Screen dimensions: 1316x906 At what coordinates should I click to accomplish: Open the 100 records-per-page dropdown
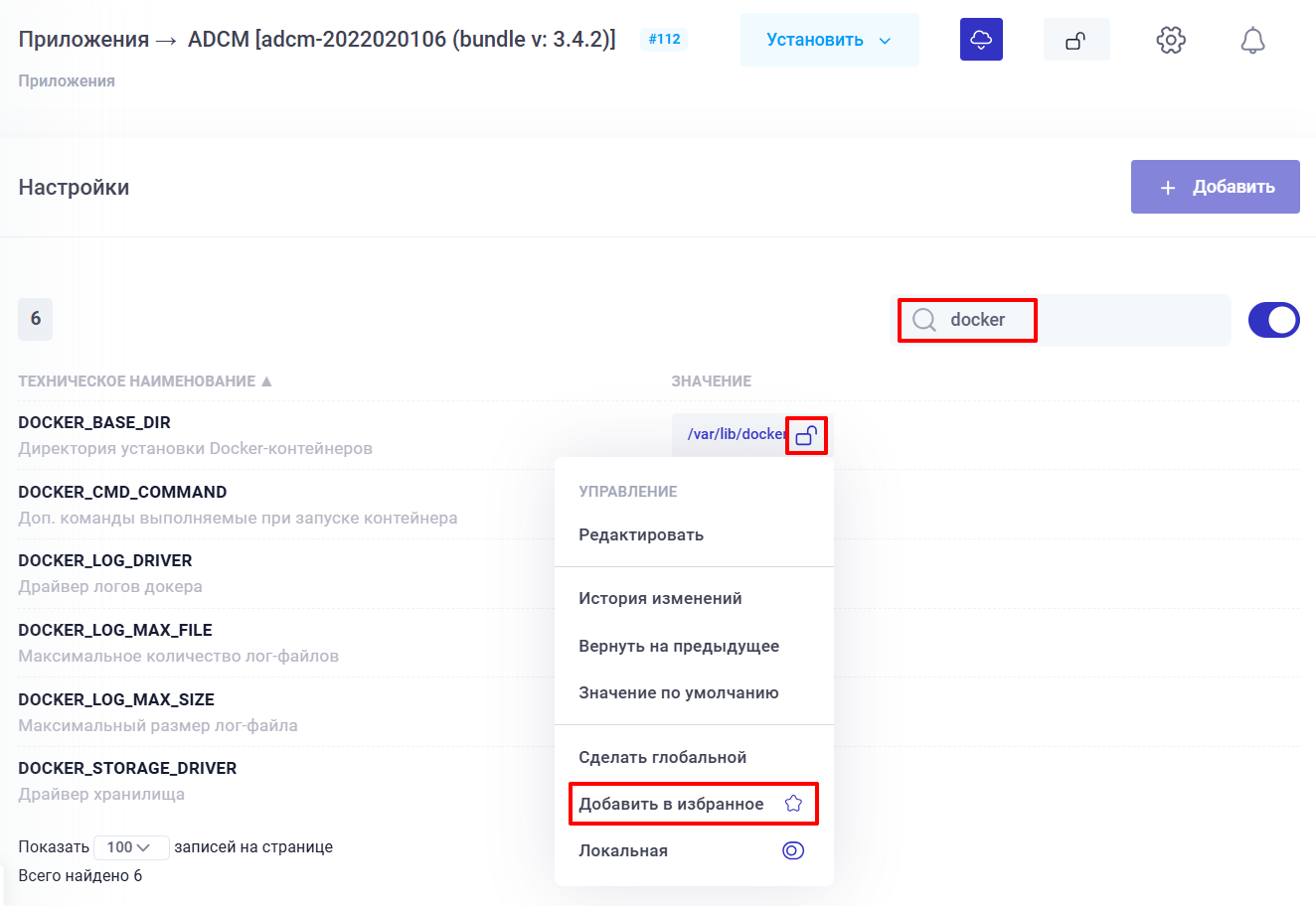tap(130, 847)
